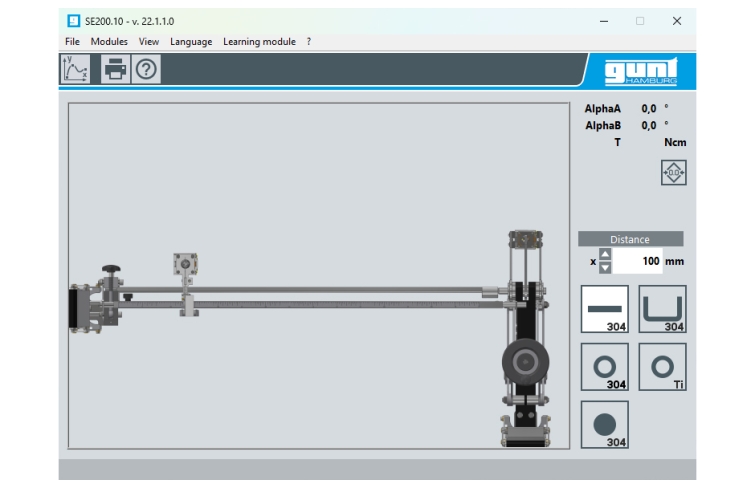Screen dimensions: 755x488
Task: Click the SE200.10 application title icon
Action: point(73,21)
